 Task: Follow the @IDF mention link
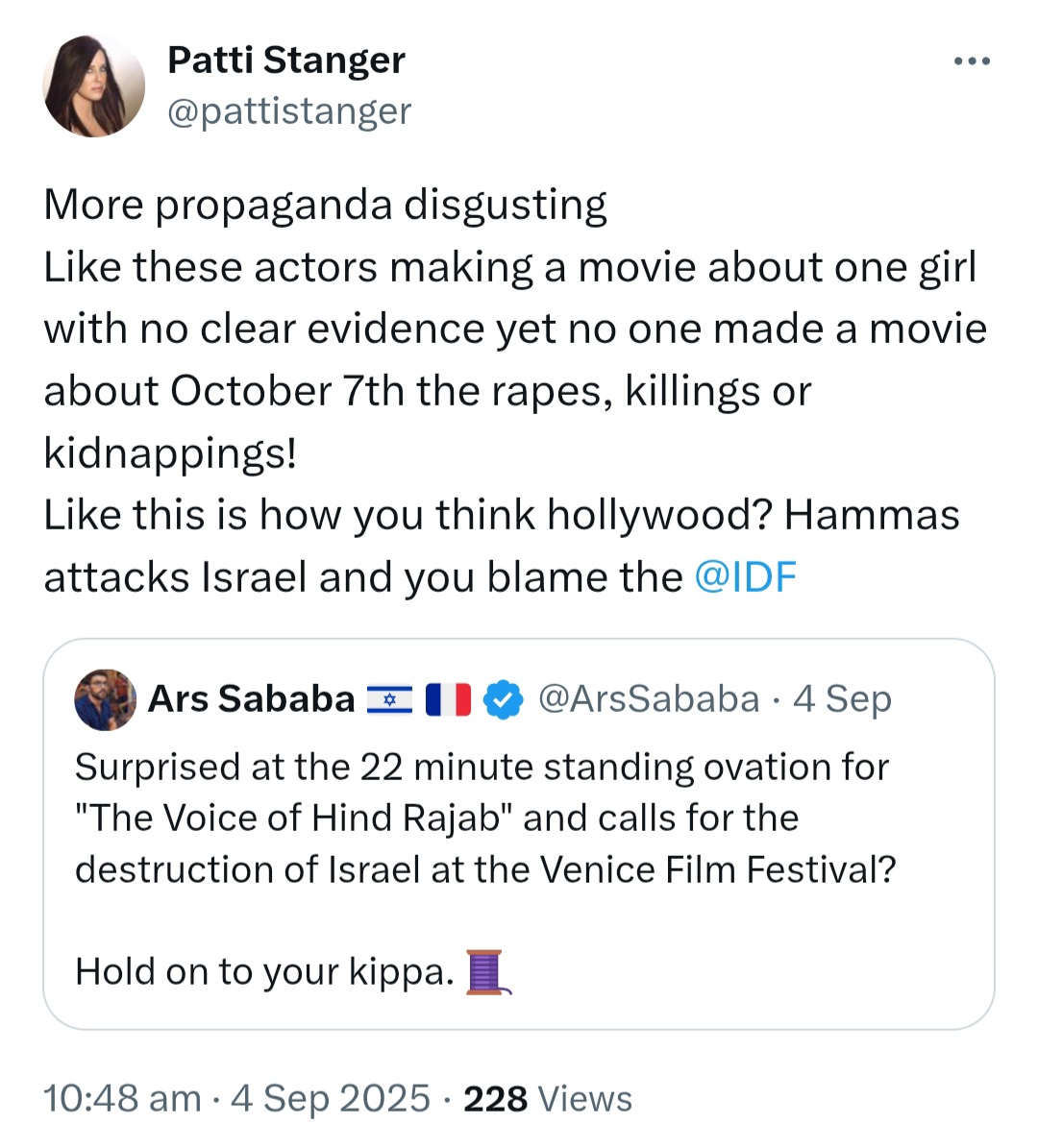click(x=745, y=577)
